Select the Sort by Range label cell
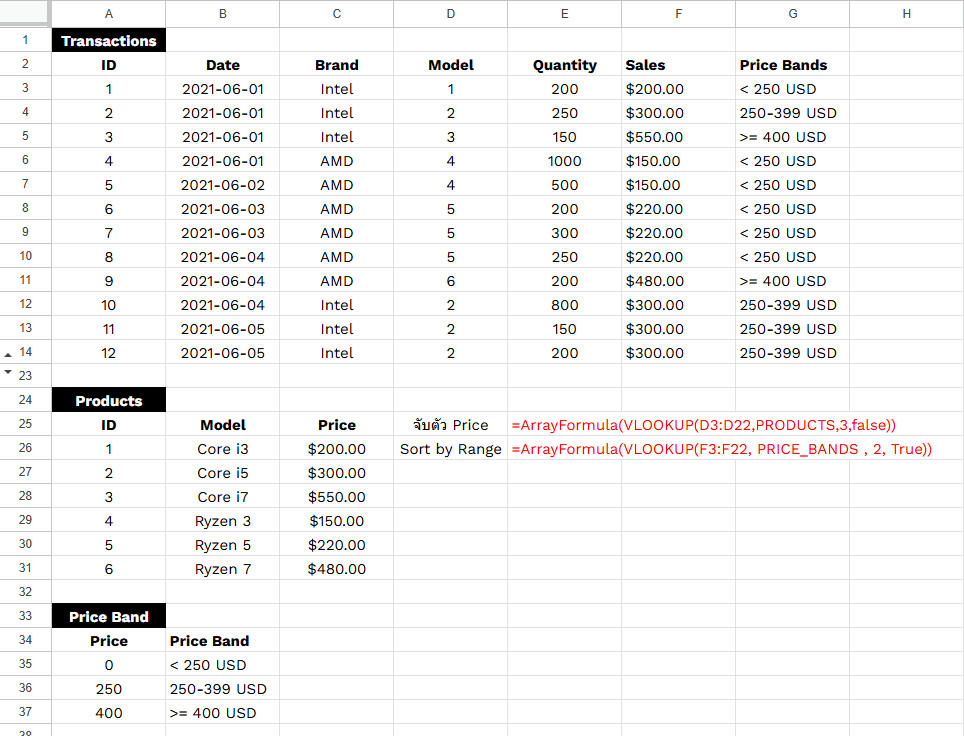964x736 pixels. [450, 449]
